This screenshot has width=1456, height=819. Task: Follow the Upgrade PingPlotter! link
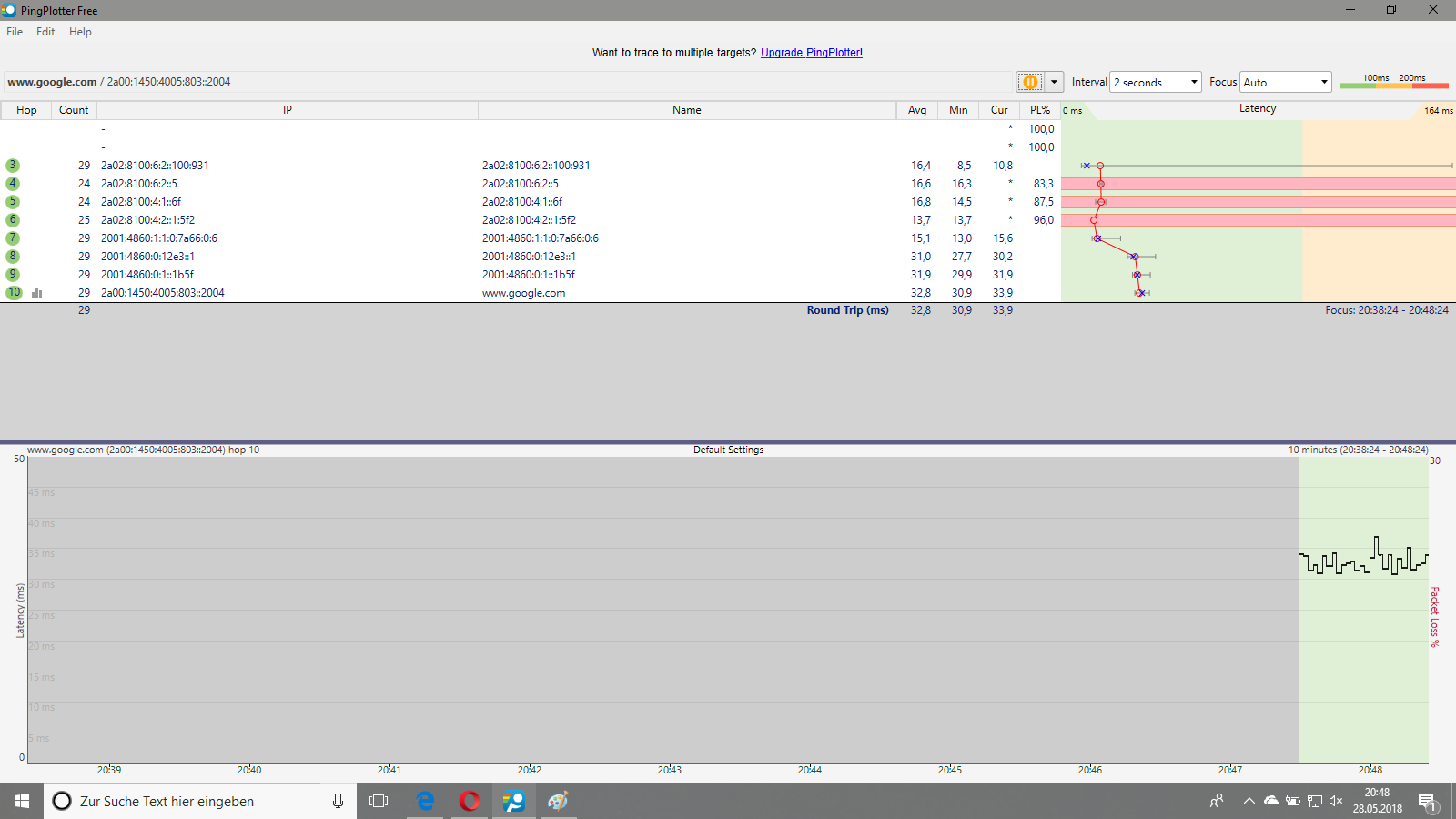pyautogui.click(x=812, y=53)
